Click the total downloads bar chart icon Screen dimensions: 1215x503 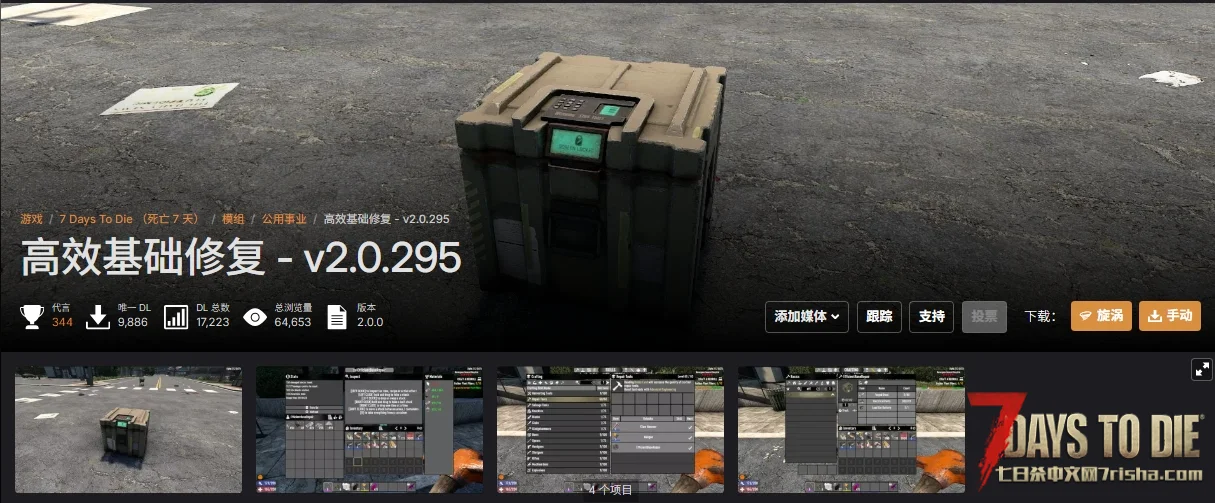(176, 317)
